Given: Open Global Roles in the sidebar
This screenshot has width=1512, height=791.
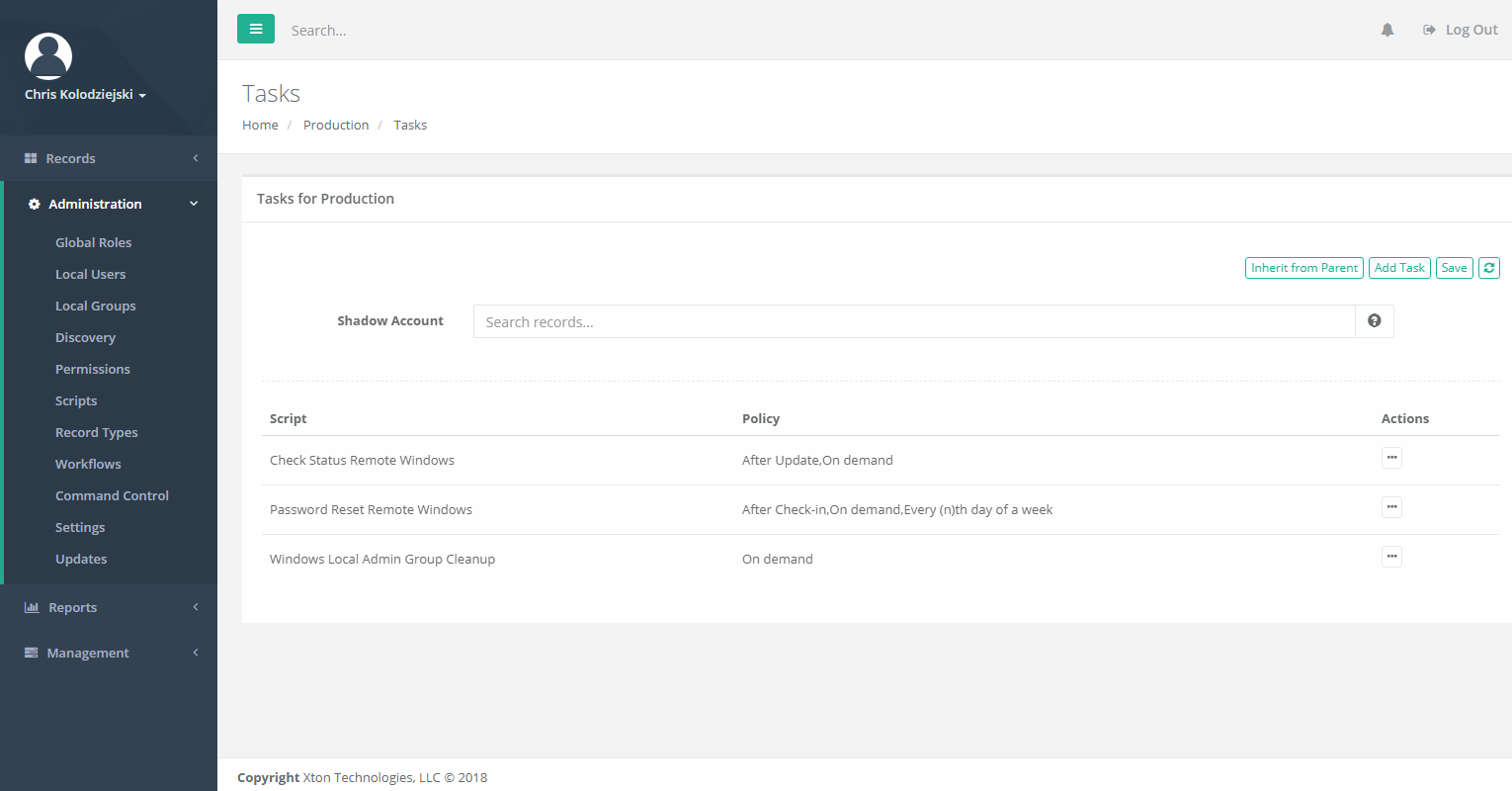Looking at the screenshot, I should pyautogui.click(x=93, y=242).
